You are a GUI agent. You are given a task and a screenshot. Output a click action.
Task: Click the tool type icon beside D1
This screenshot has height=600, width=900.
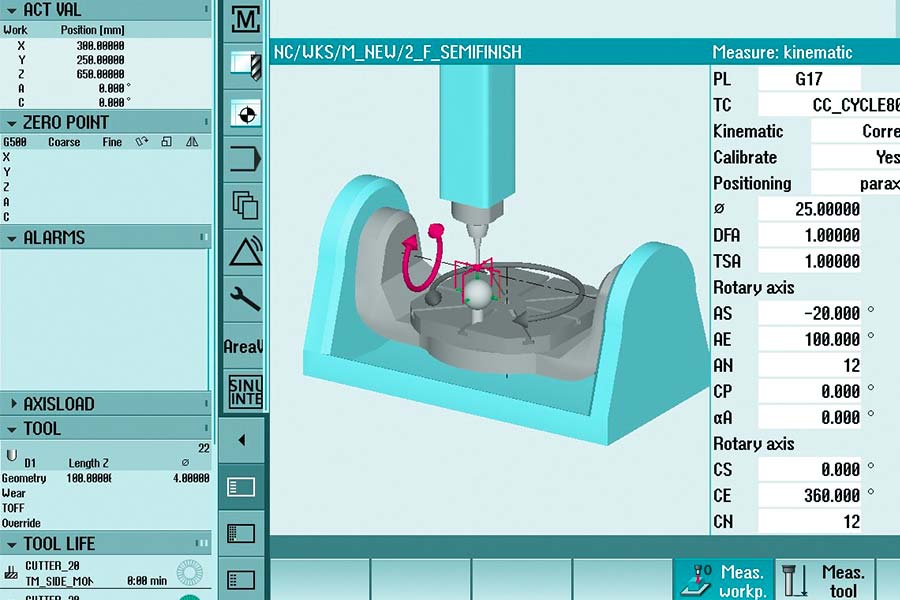coord(11,456)
